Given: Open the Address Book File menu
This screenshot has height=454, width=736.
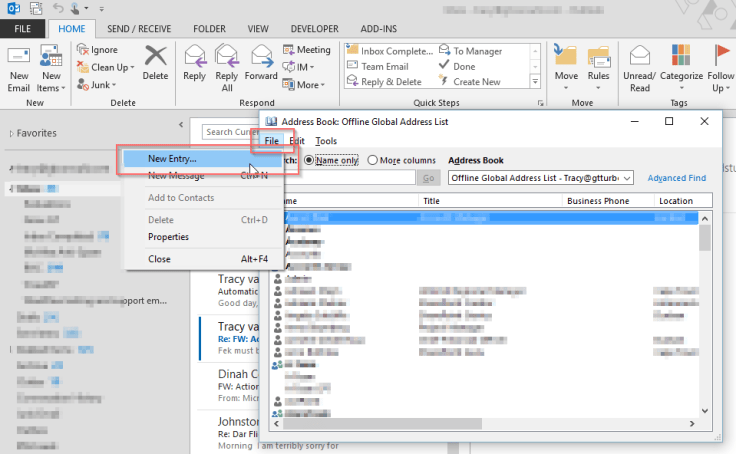Looking at the screenshot, I should pos(271,141).
